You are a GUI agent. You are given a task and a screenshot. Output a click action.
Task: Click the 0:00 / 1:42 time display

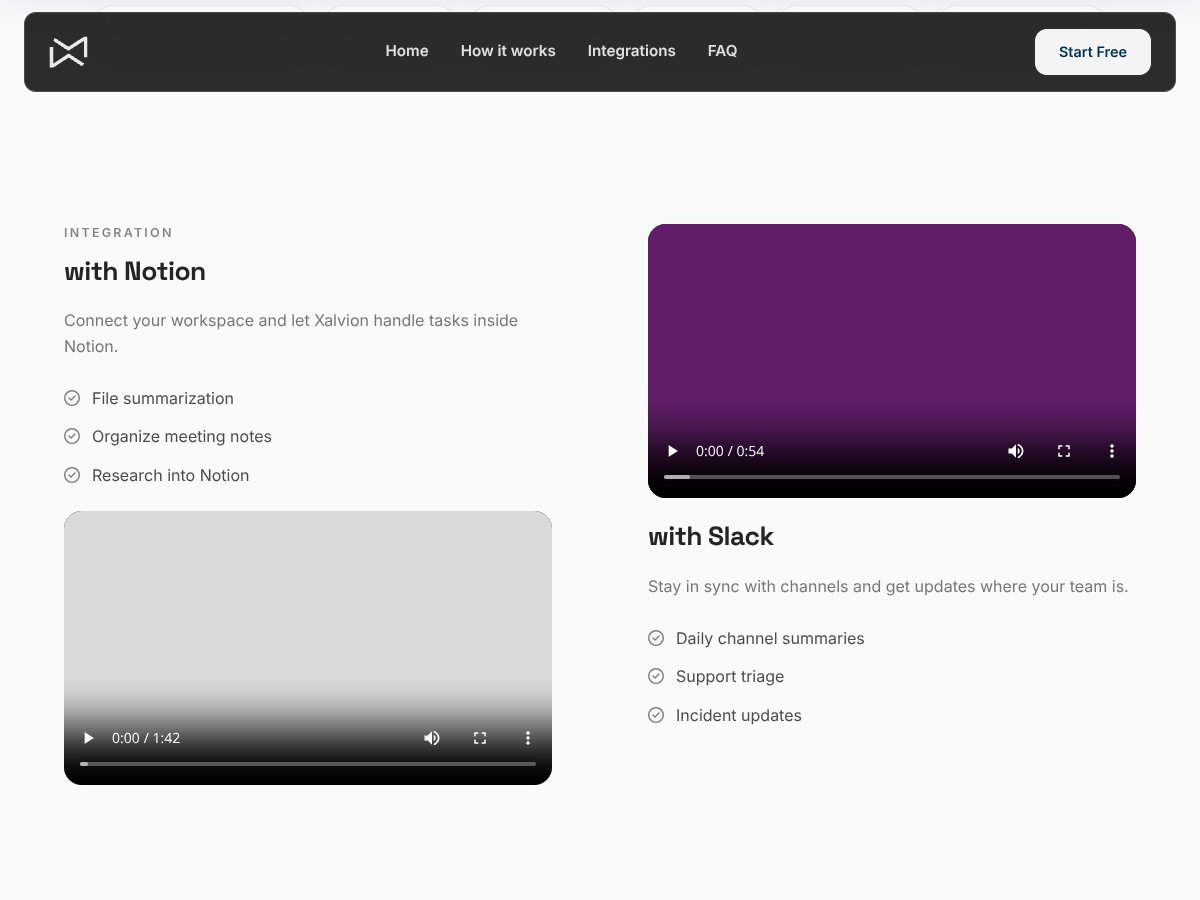[x=146, y=738]
